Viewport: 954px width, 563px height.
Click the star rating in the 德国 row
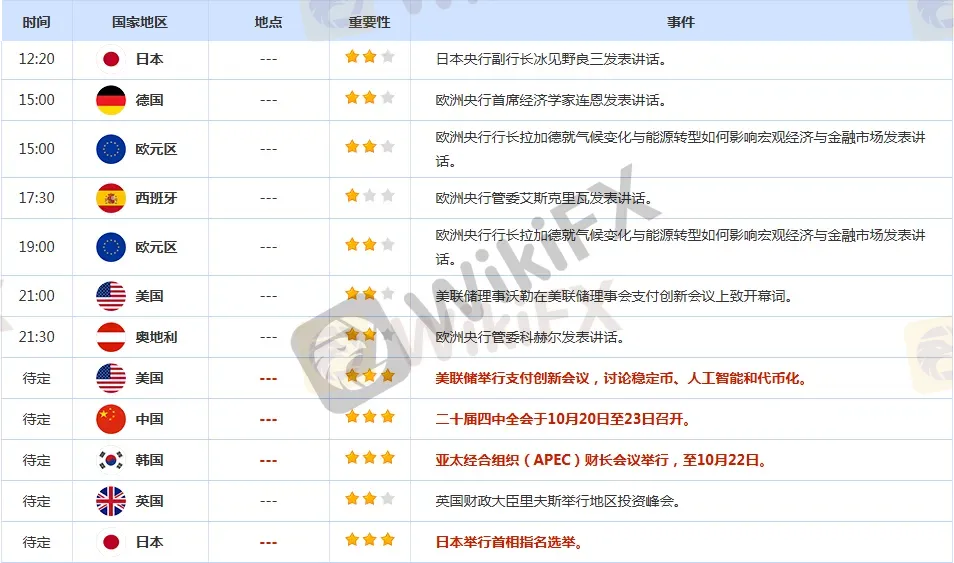[370, 98]
